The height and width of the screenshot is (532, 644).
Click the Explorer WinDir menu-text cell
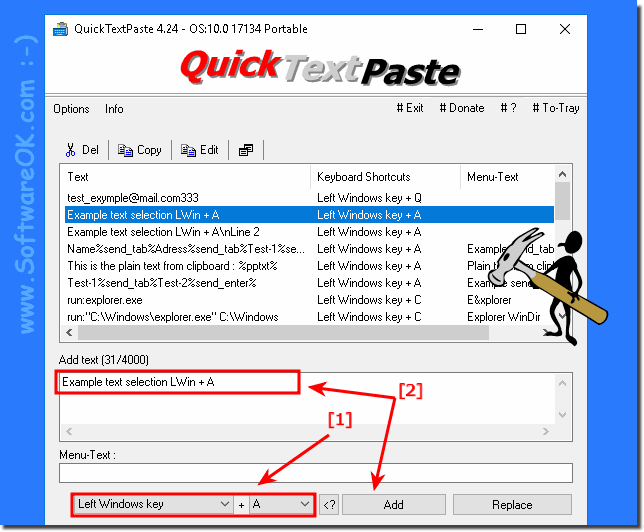pyautogui.click(x=504, y=317)
